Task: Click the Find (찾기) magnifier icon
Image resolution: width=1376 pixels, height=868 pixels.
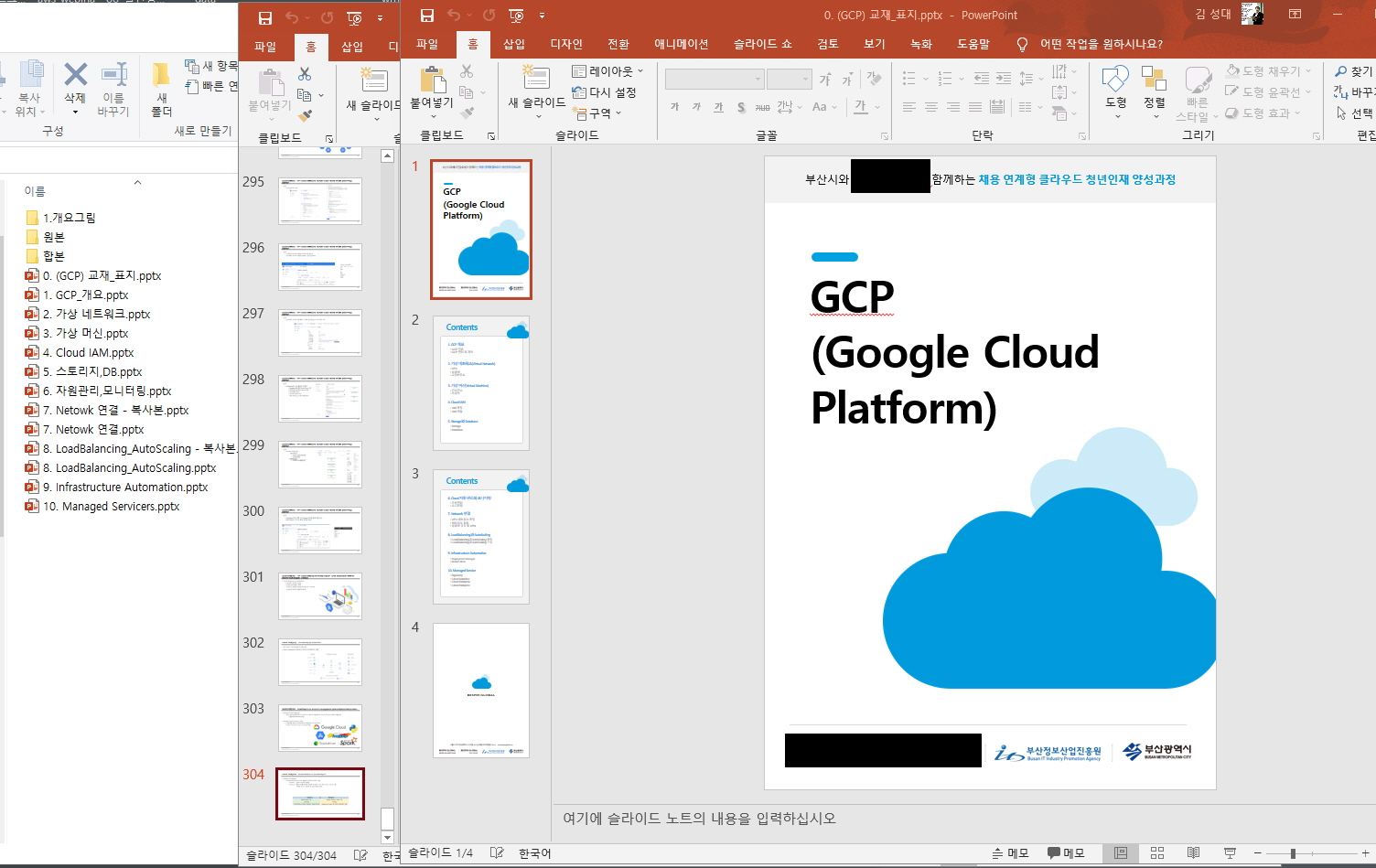Action: tap(1341, 71)
